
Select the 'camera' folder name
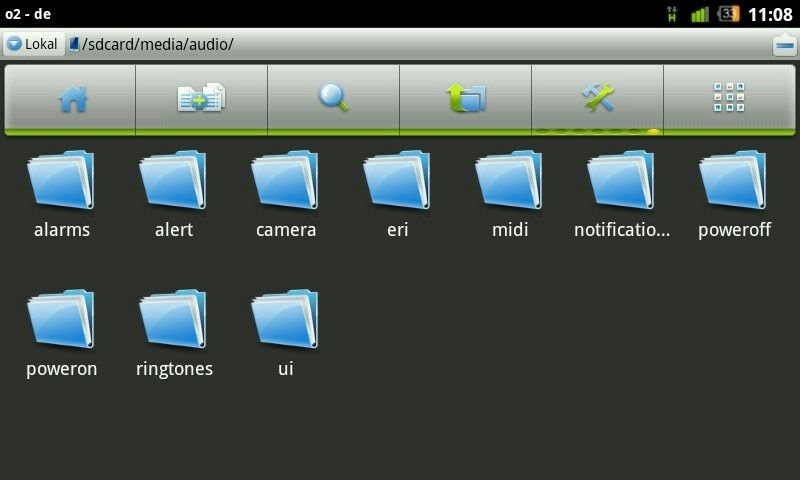click(286, 230)
